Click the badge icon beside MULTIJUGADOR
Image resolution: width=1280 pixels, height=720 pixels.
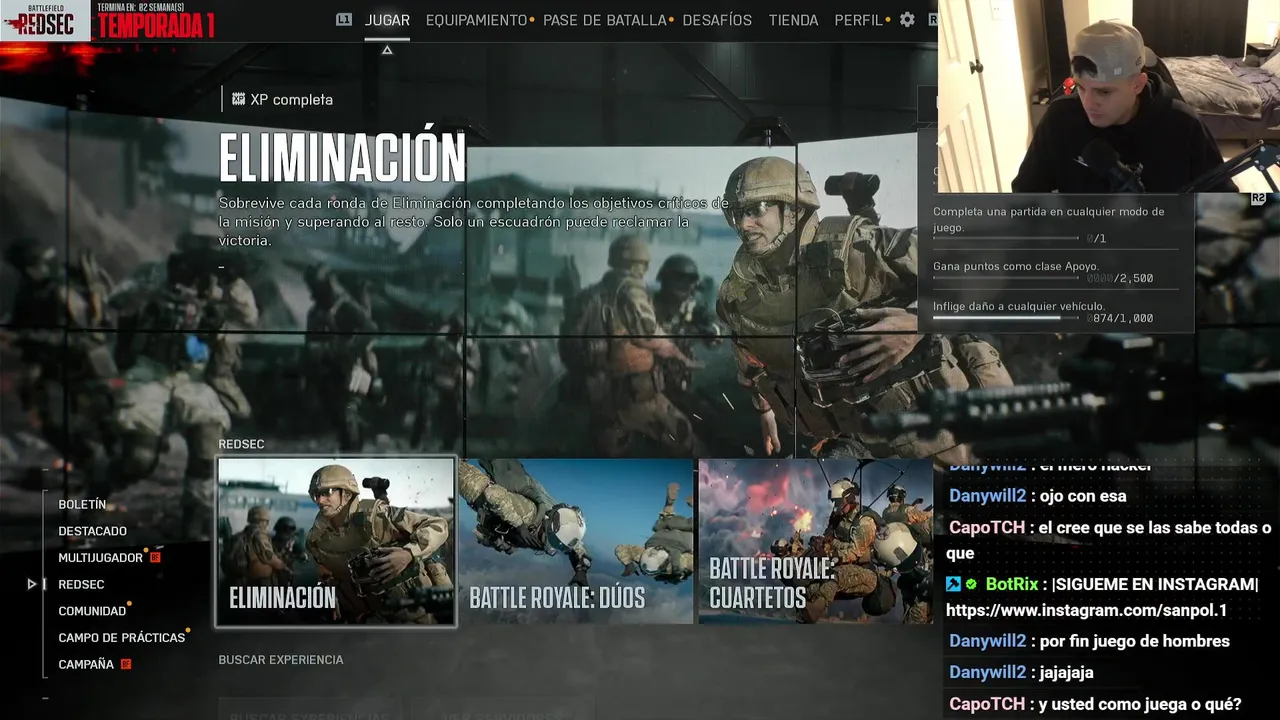[x=155, y=557]
